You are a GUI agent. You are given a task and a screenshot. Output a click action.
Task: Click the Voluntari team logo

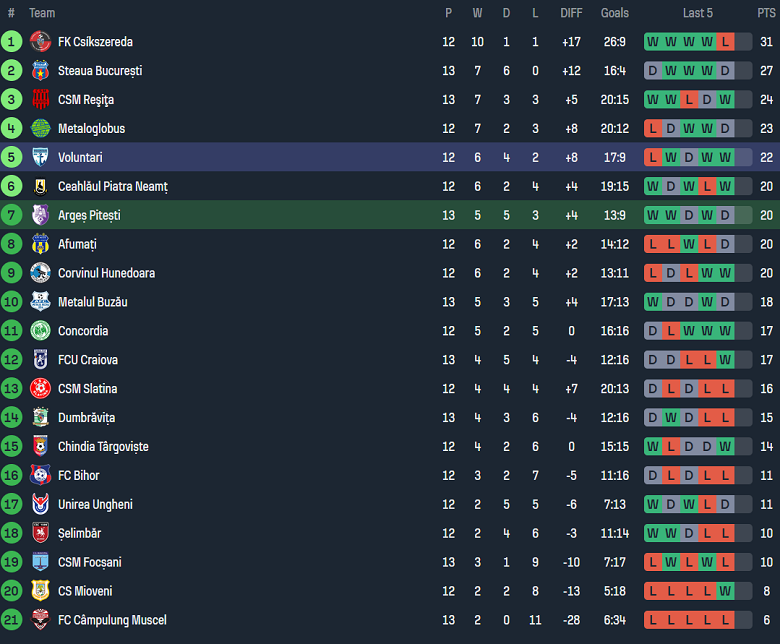pos(40,158)
